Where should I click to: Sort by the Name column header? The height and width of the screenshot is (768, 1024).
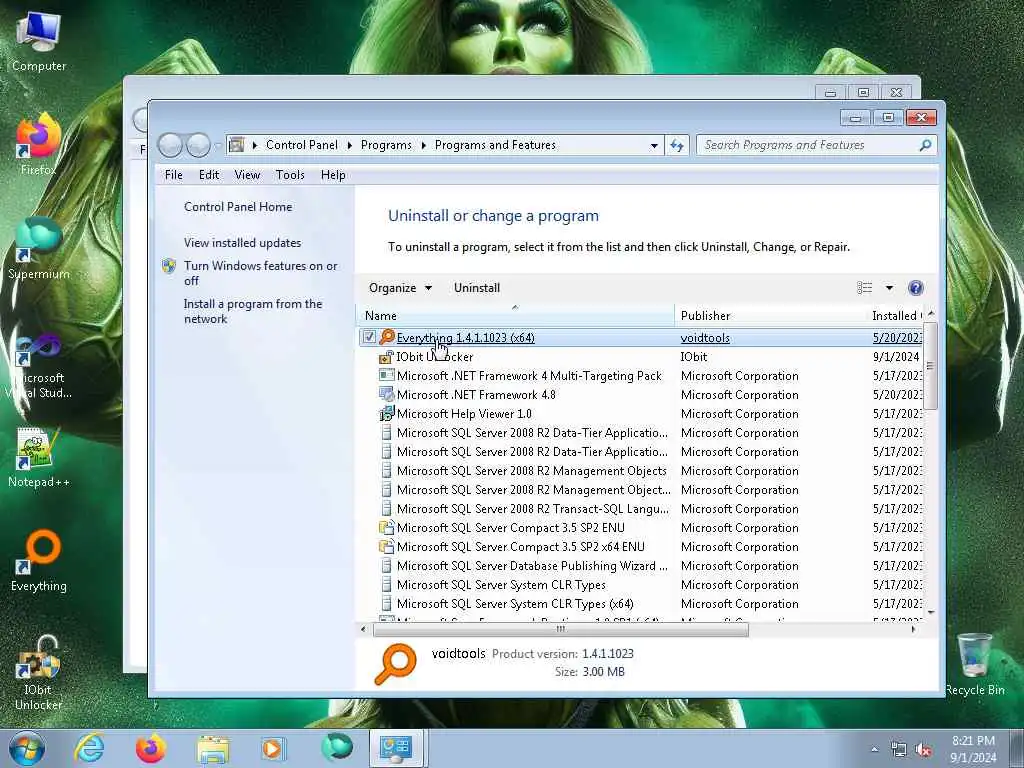[x=515, y=315]
